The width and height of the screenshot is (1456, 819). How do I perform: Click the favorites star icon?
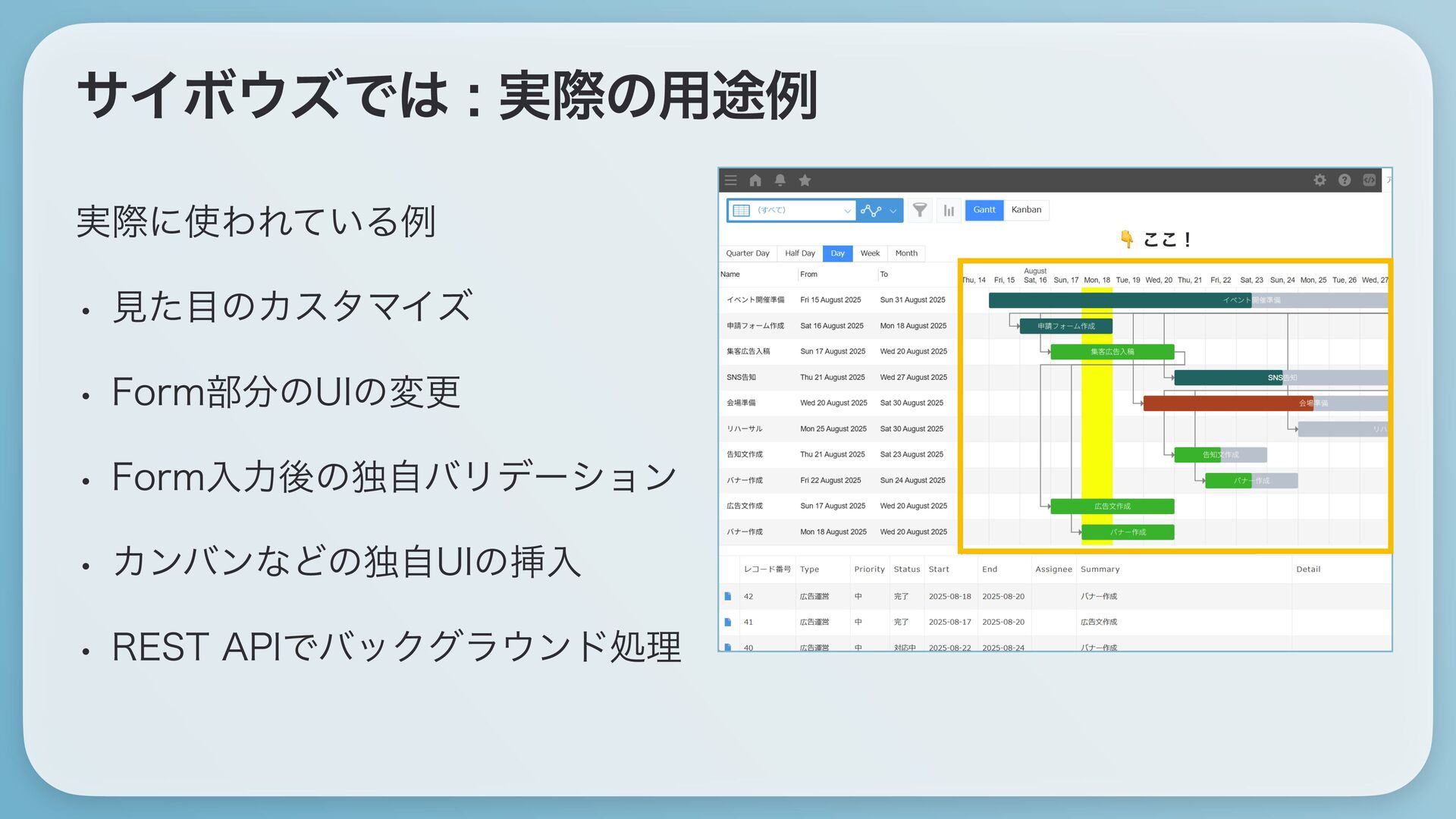coord(805,180)
